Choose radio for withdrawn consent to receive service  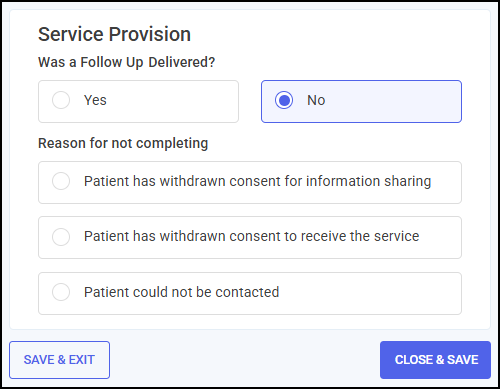61,237
